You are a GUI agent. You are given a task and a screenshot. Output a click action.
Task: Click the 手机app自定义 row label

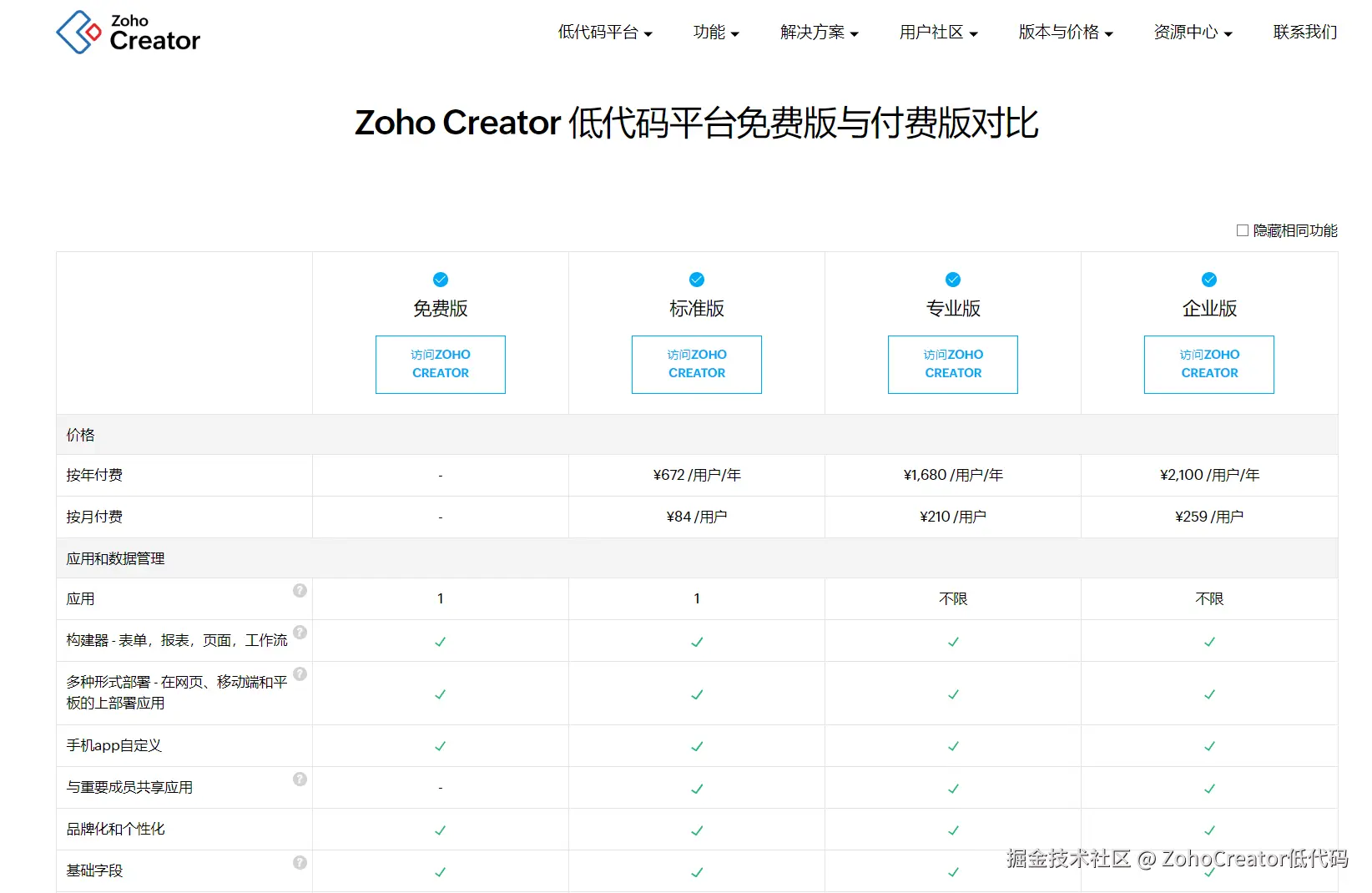click(113, 745)
